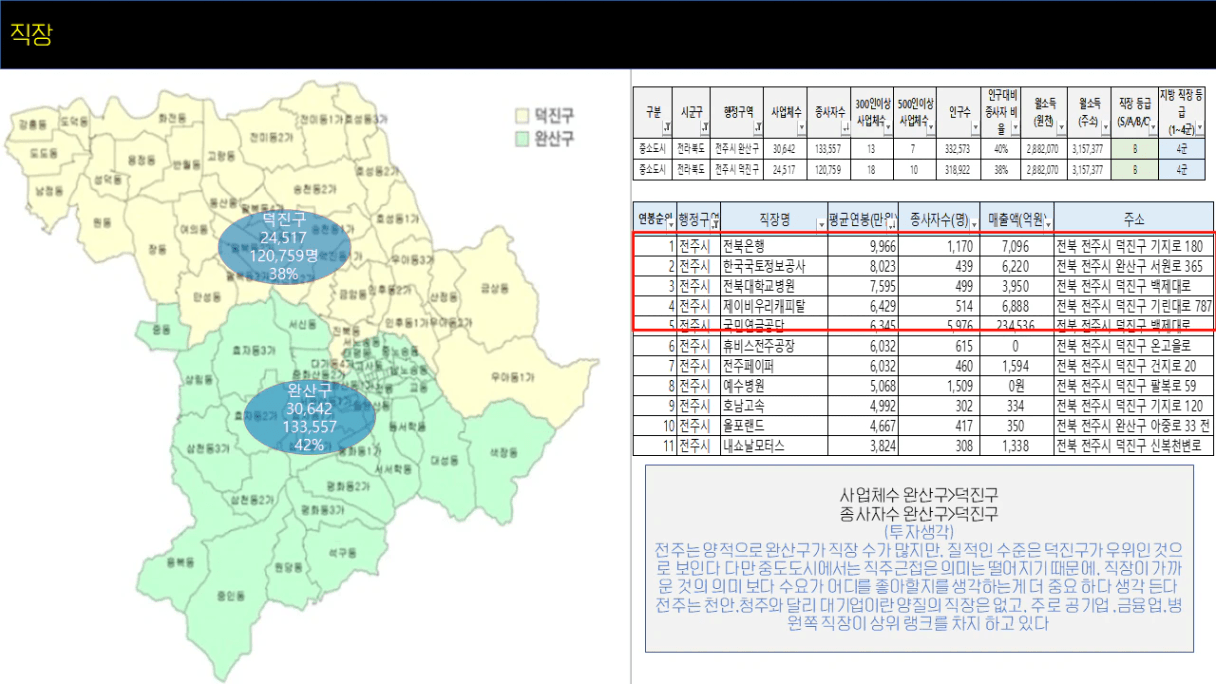Select the 한국국토정보공사 company cell
Image resolution: width=1216 pixels, height=684 pixels.
point(773,266)
